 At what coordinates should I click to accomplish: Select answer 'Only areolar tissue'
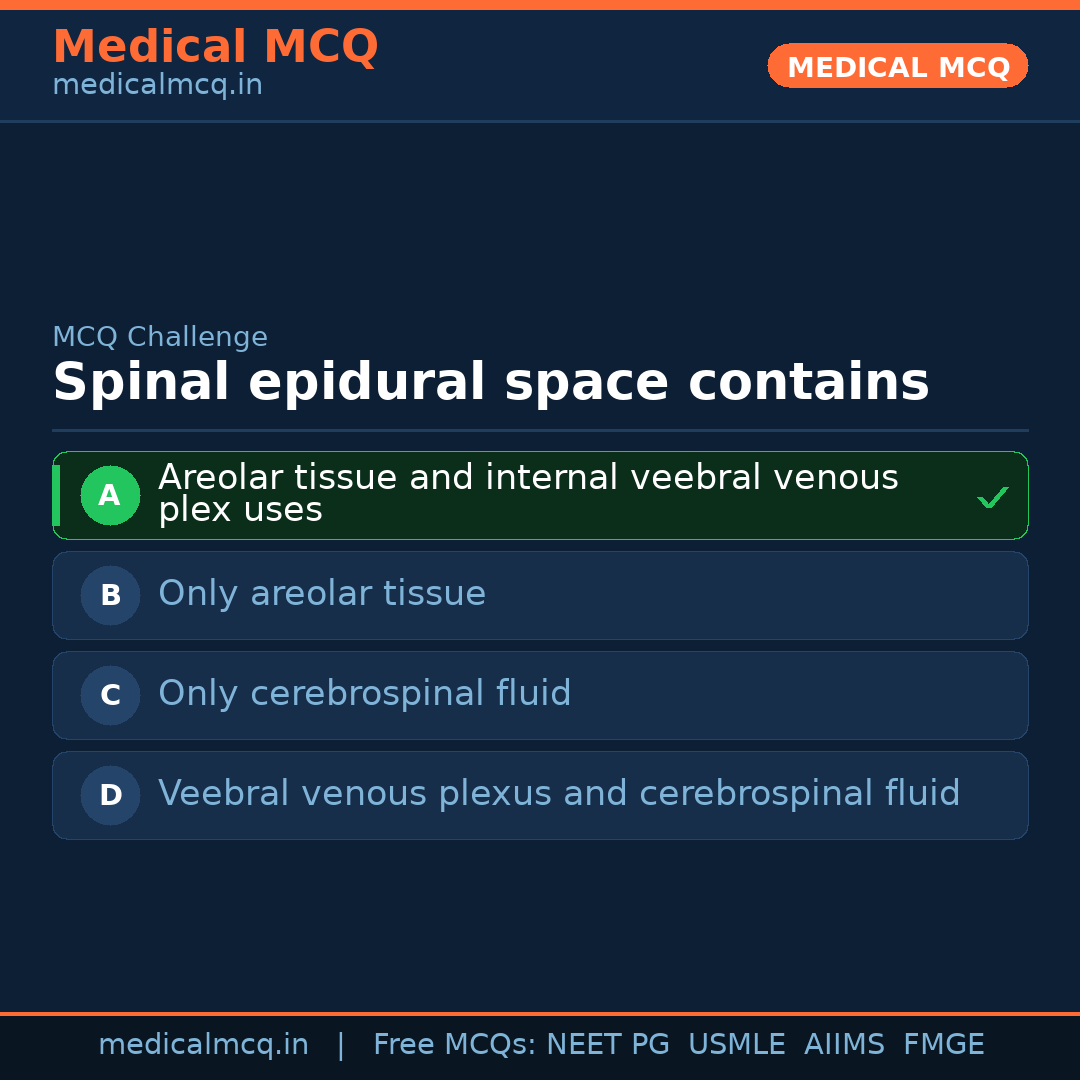[322, 594]
